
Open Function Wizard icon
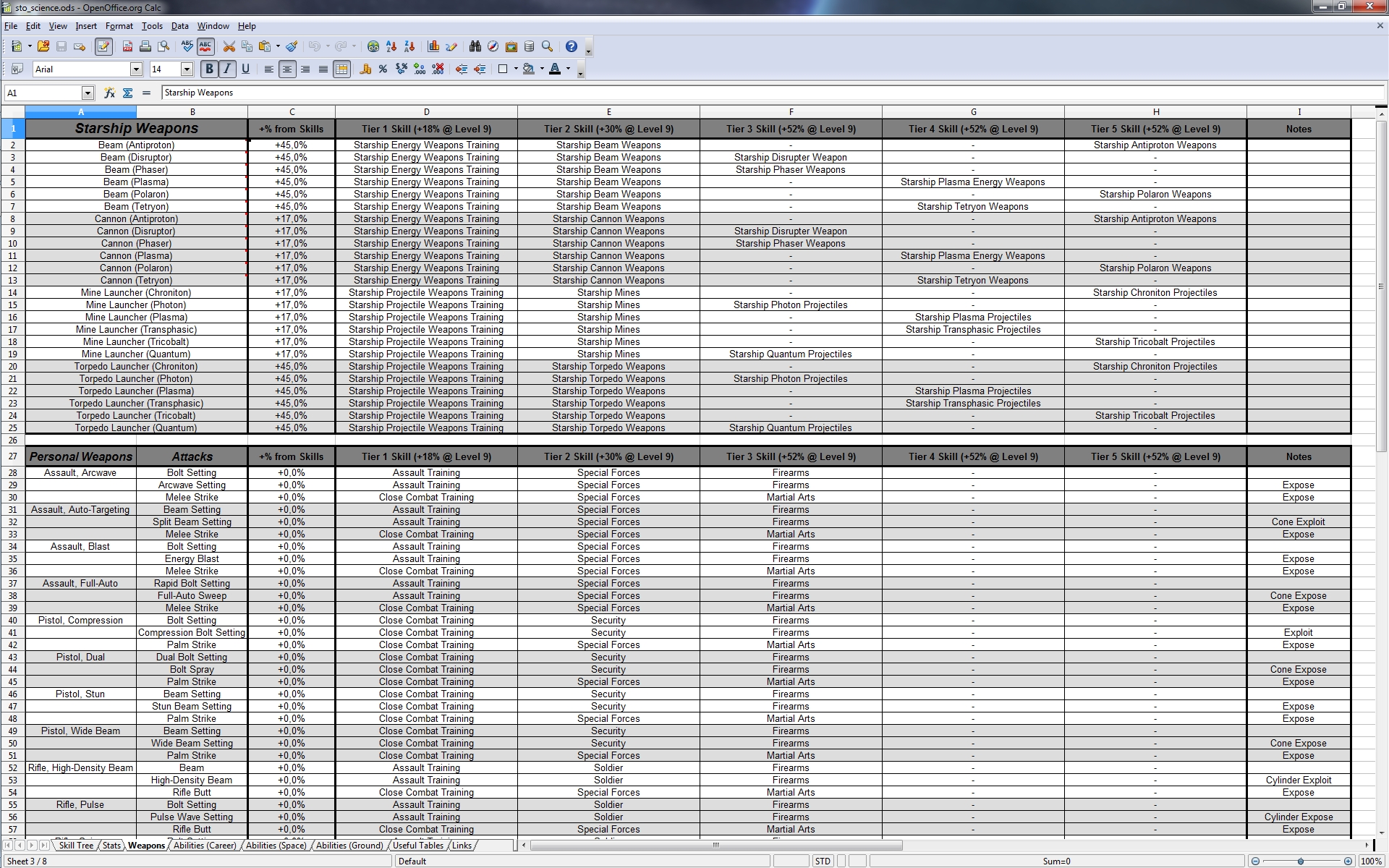(x=109, y=93)
